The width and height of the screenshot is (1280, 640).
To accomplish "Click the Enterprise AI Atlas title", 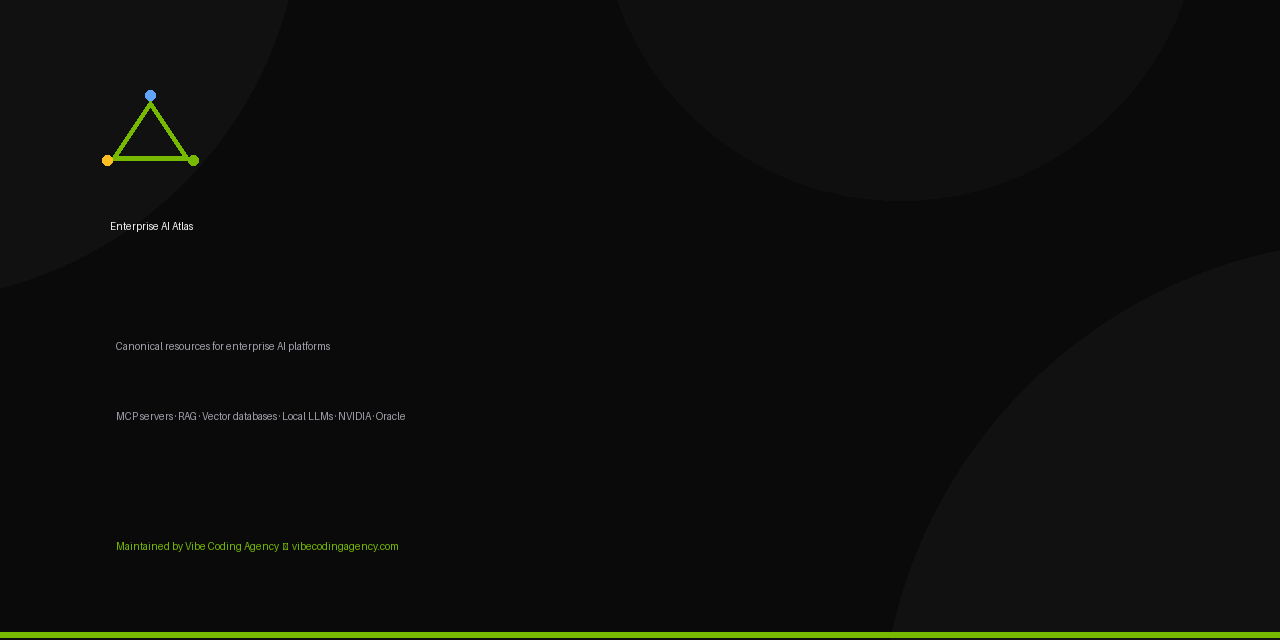I will 152,227.
